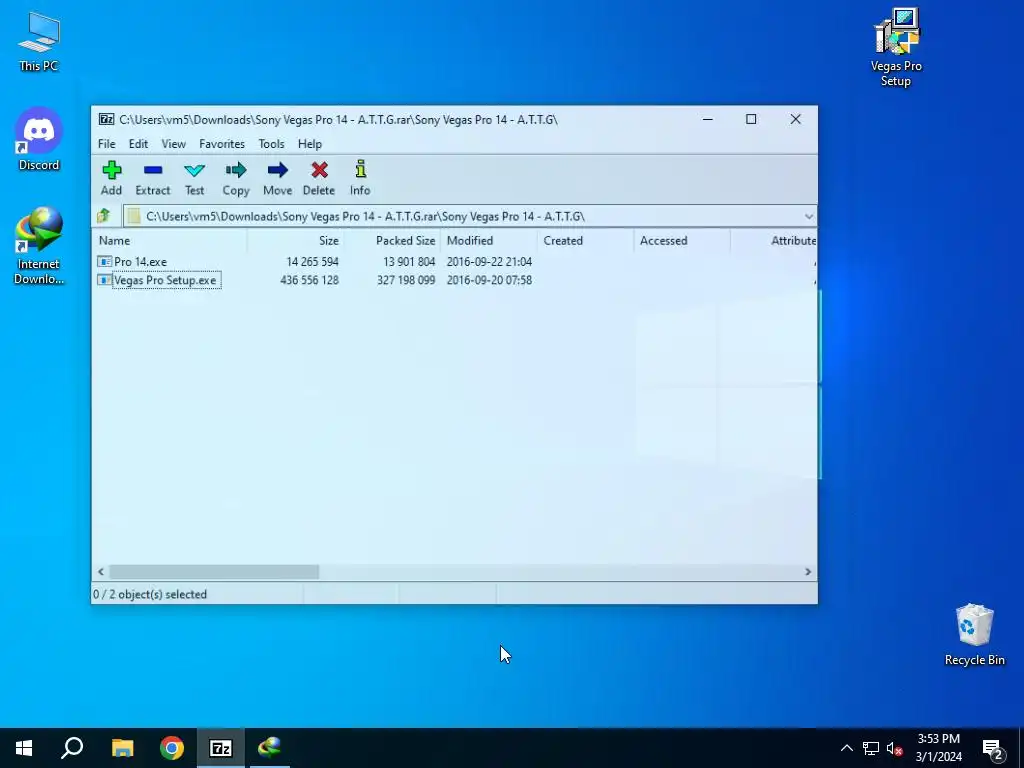1024x768 pixels.
Task: Click the Vegas Pro Setup.exe file icon
Action: (x=104, y=280)
